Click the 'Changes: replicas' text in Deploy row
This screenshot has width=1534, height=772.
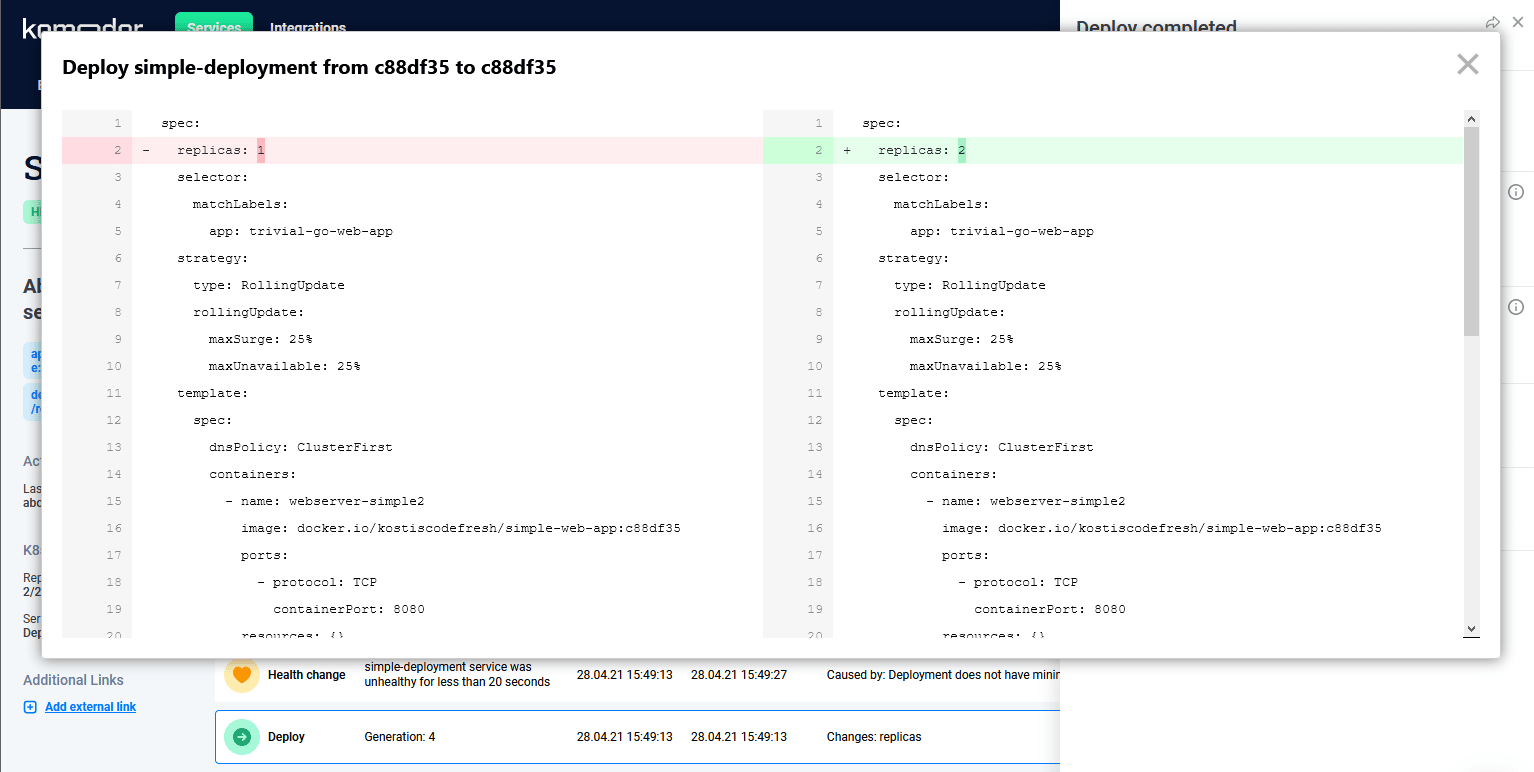[873, 737]
